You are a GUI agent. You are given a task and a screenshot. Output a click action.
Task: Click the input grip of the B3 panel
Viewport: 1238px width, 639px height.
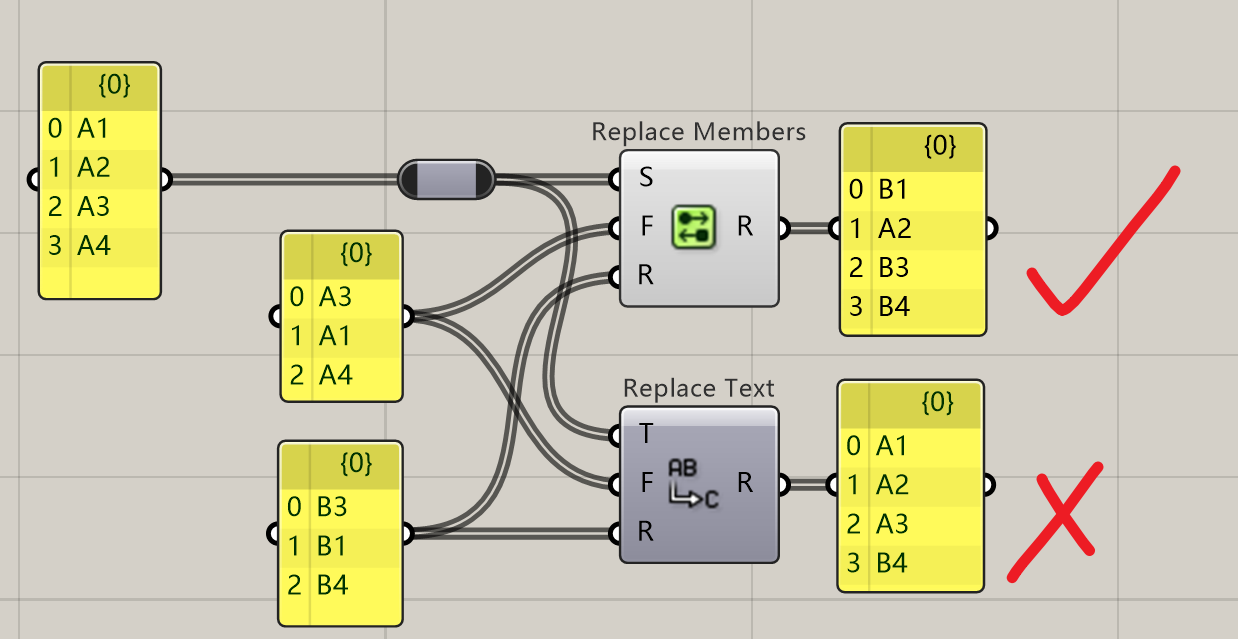pyautogui.click(x=274, y=534)
